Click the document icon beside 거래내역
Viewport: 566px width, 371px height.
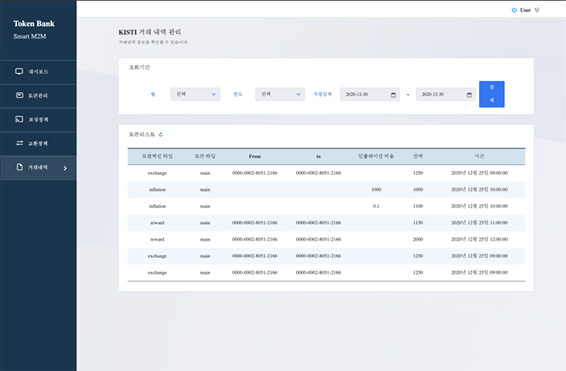[x=19, y=167]
